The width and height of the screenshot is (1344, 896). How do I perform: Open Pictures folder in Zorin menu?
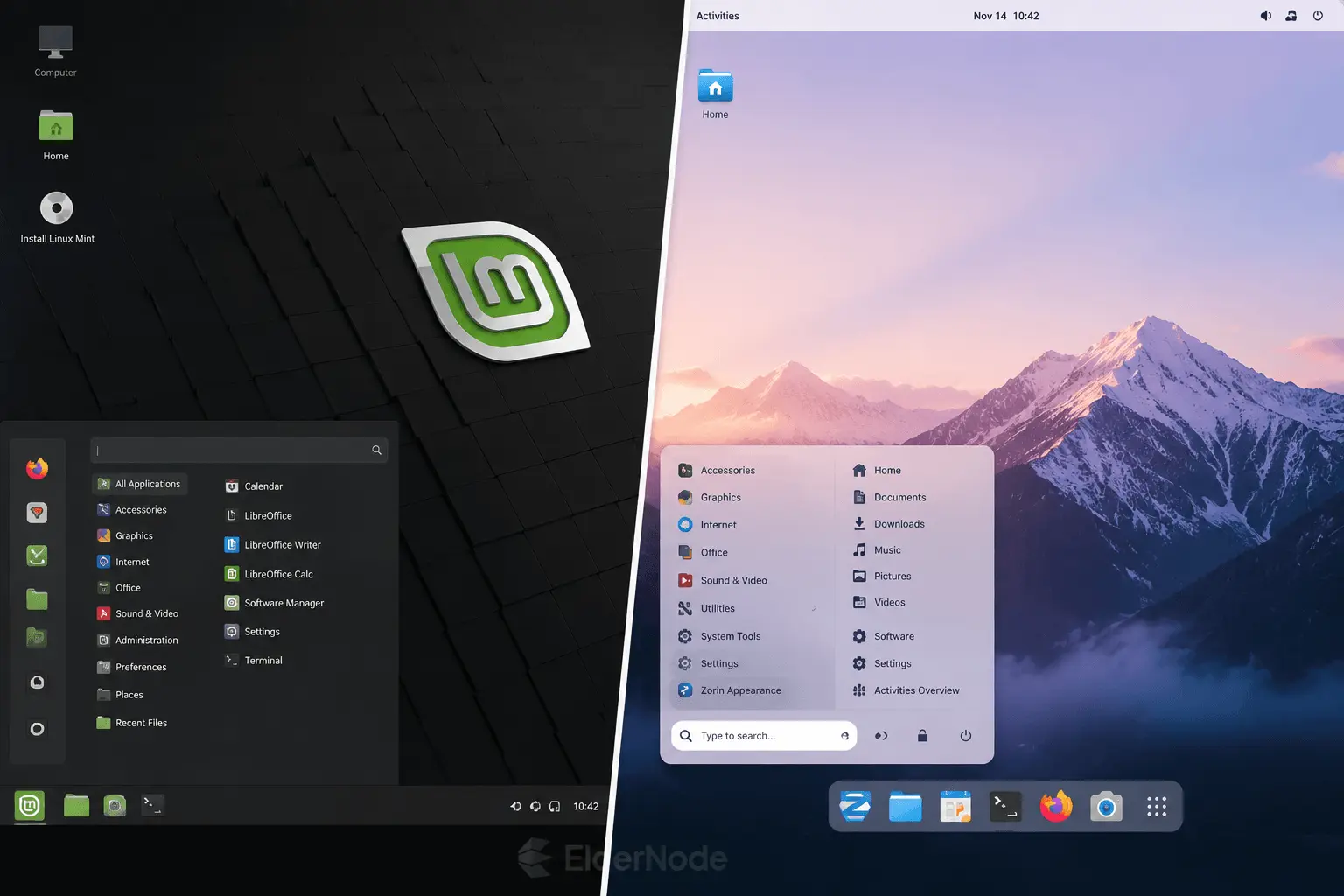(882, 577)
